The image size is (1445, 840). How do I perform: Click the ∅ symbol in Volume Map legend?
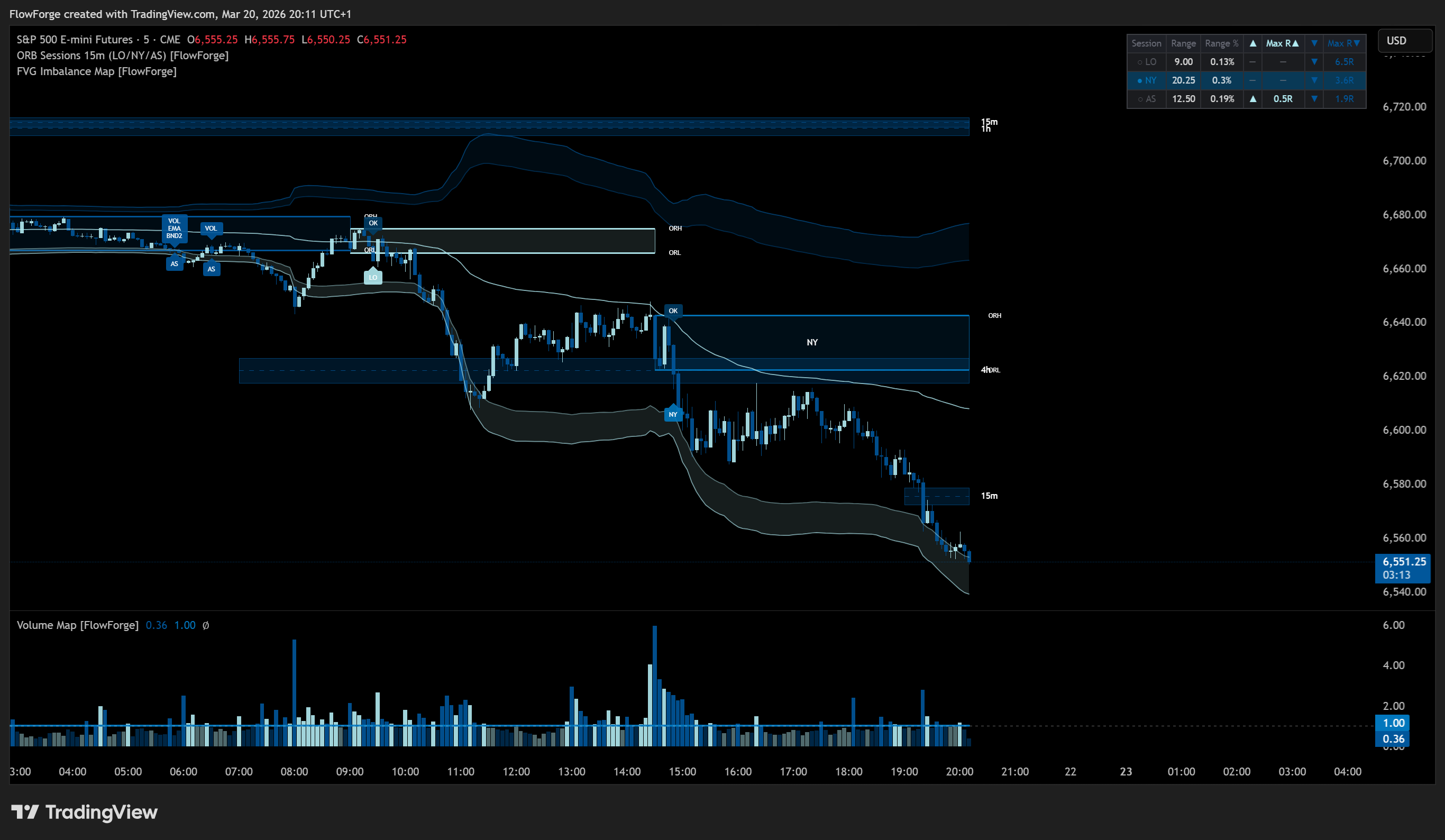206,625
